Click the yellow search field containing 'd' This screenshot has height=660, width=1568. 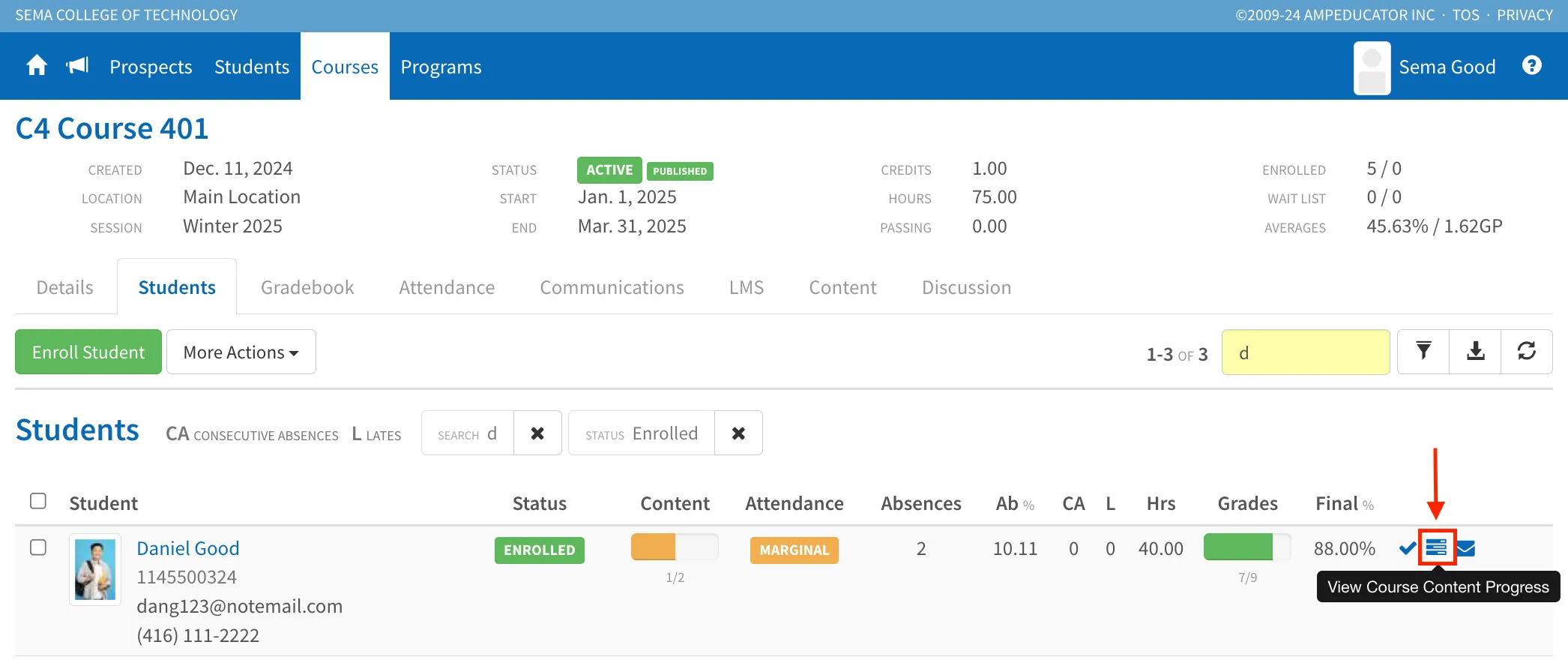click(1306, 352)
